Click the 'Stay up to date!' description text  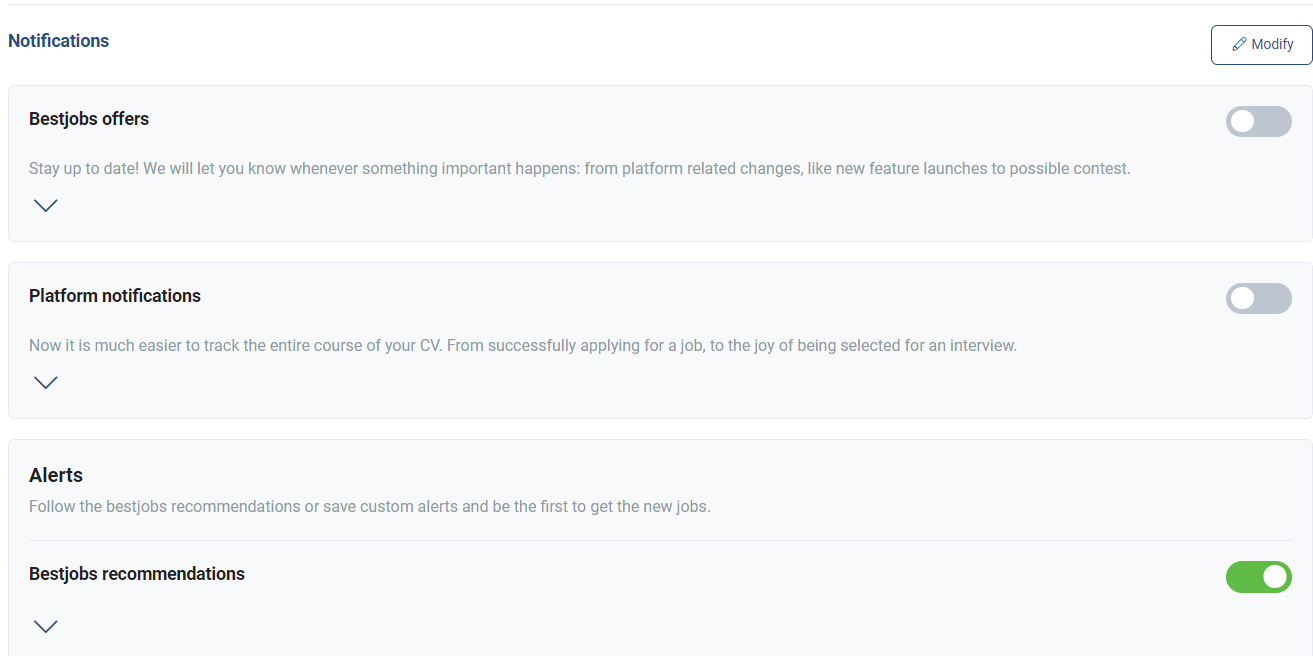[x=580, y=169]
